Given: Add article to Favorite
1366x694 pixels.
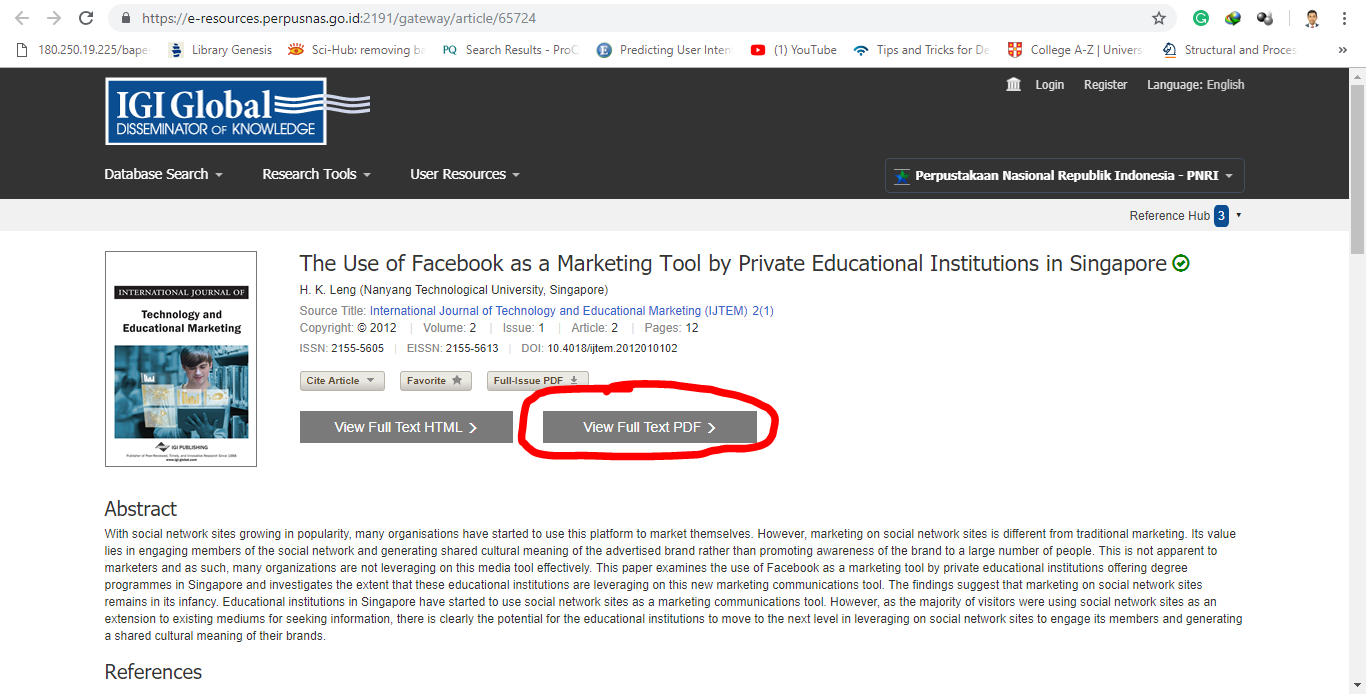Looking at the screenshot, I should click(x=436, y=381).
